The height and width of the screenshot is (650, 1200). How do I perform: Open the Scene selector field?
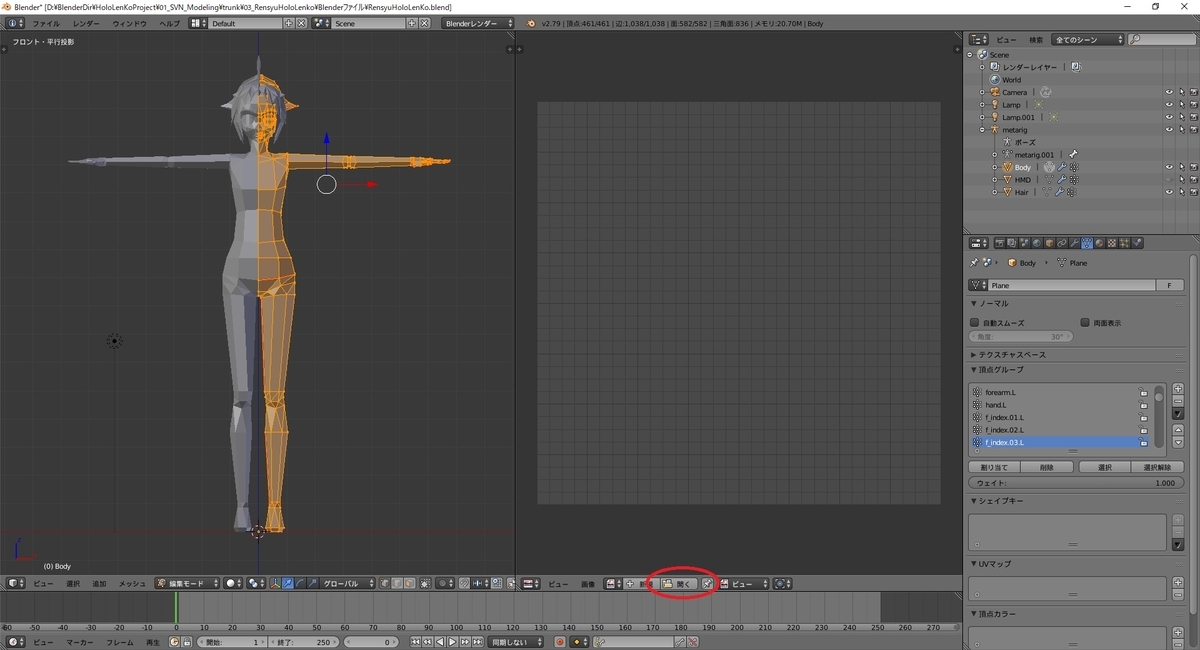tap(370, 22)
